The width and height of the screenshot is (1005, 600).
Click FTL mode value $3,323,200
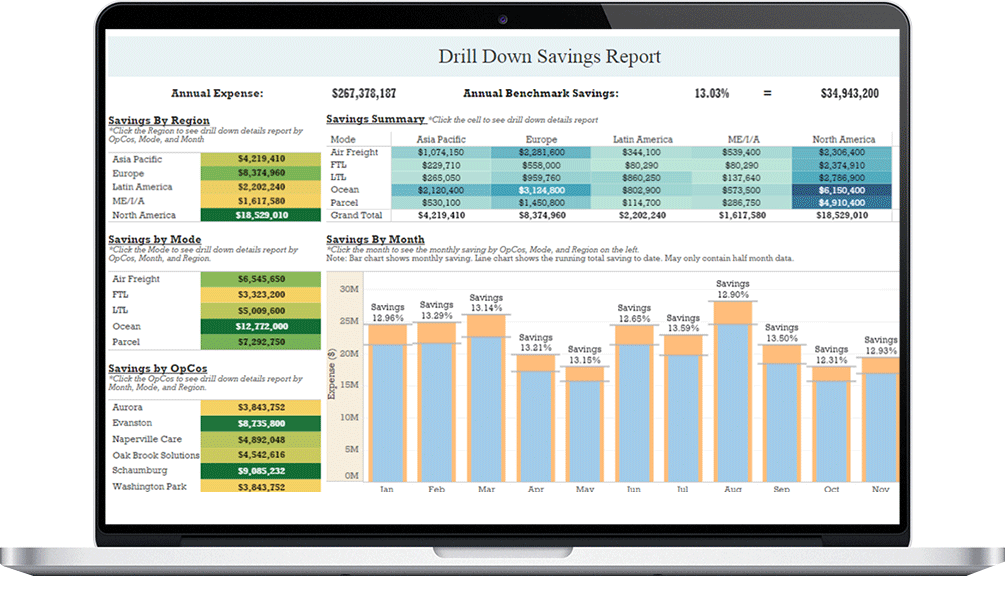[x=261, y=295]
